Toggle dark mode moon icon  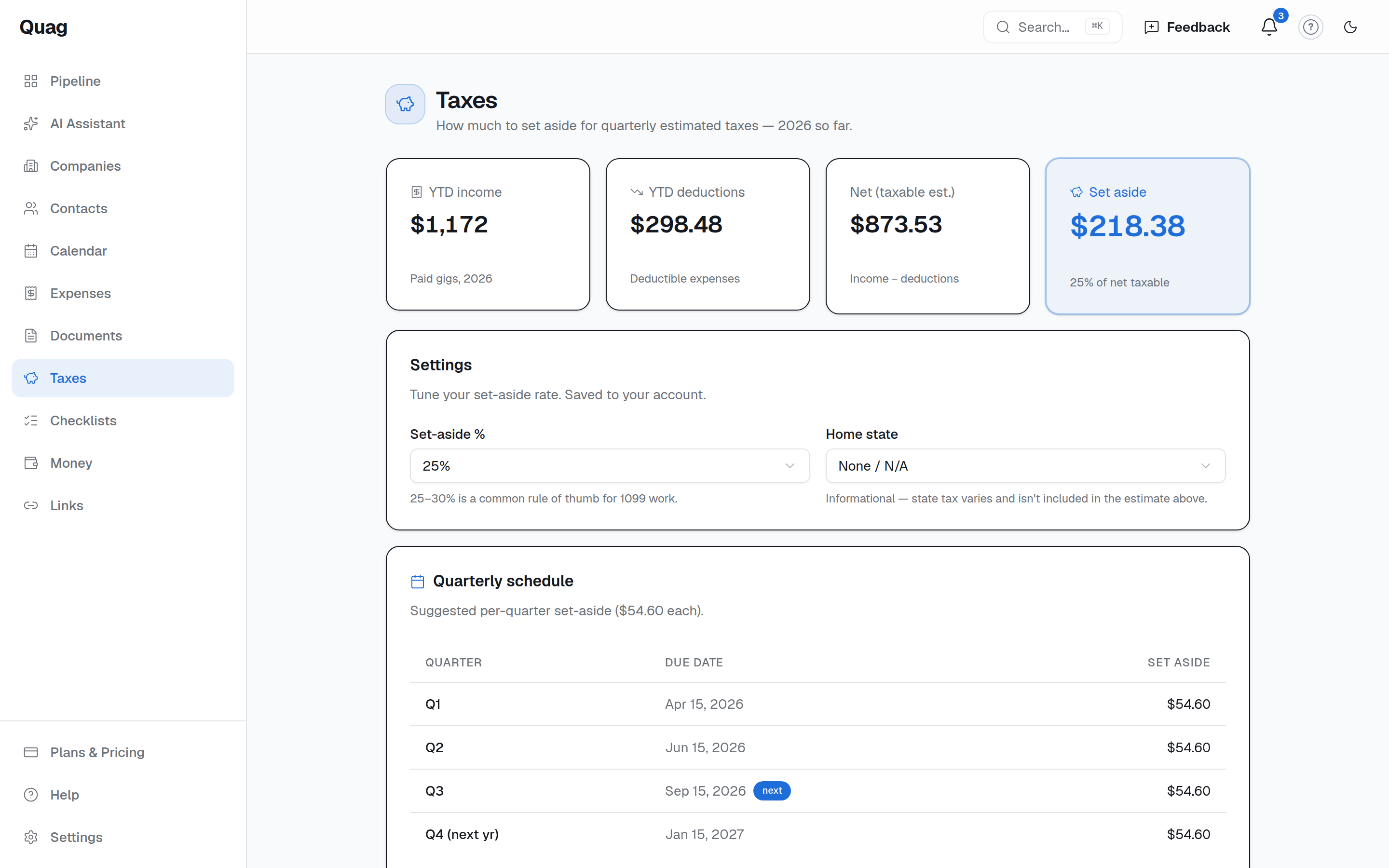[x=1350, y=27]
